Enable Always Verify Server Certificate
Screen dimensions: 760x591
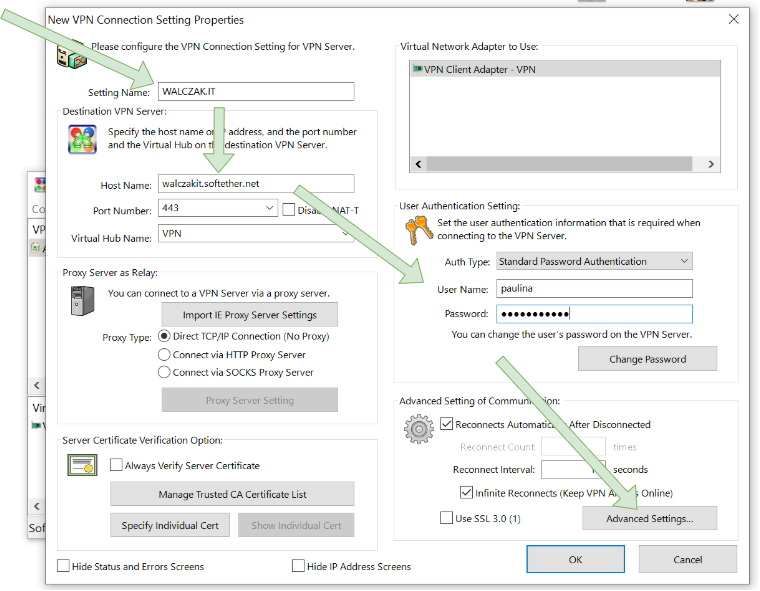pyautogui.click(x=116, y=465)
